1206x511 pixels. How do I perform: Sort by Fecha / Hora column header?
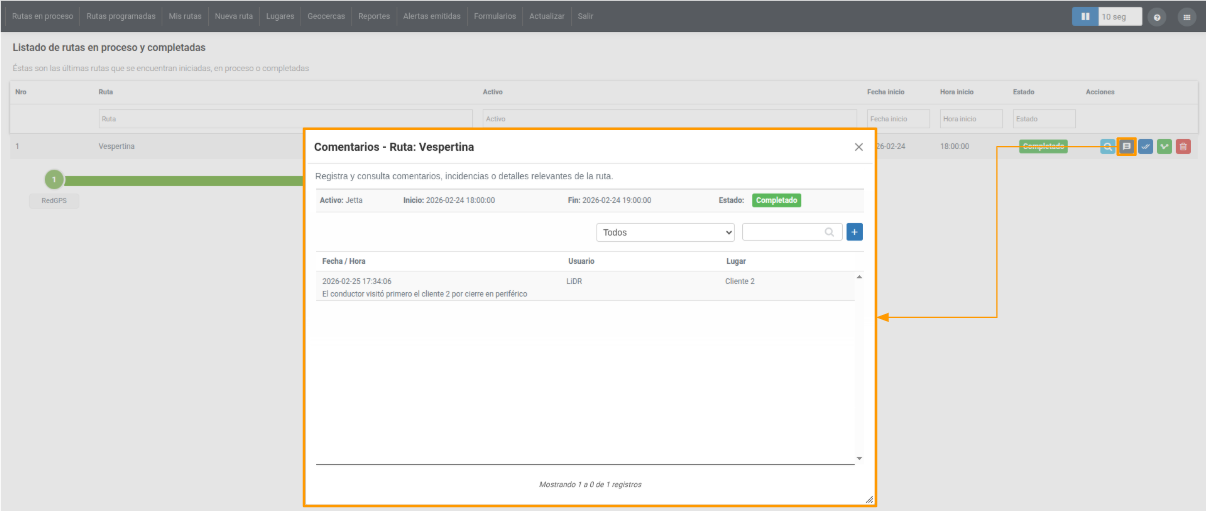(x=343, y=261)
